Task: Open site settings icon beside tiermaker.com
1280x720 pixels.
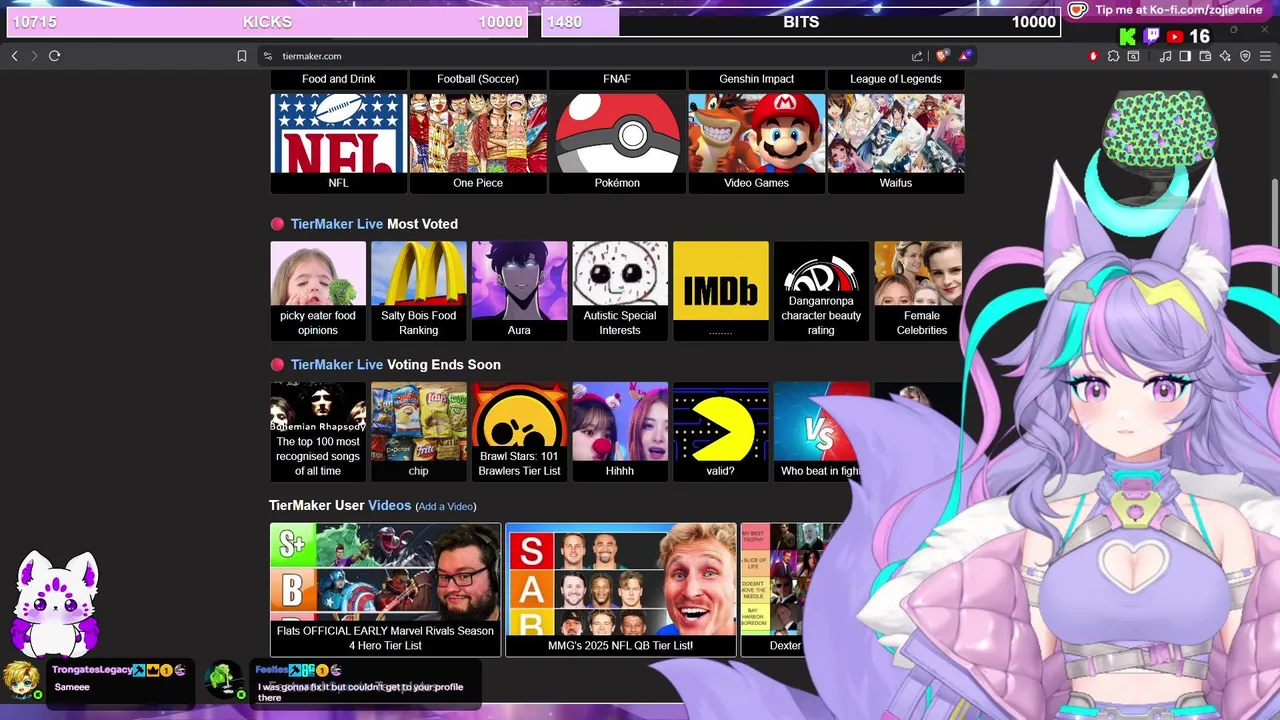Action: click(x=268, y=56)
